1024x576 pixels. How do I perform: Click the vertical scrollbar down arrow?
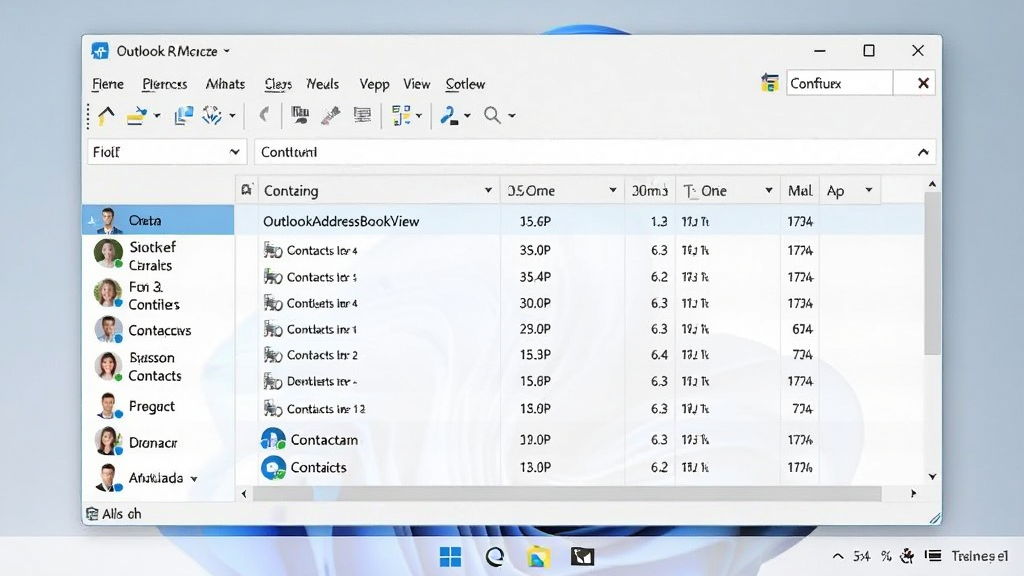coord(932,477)
